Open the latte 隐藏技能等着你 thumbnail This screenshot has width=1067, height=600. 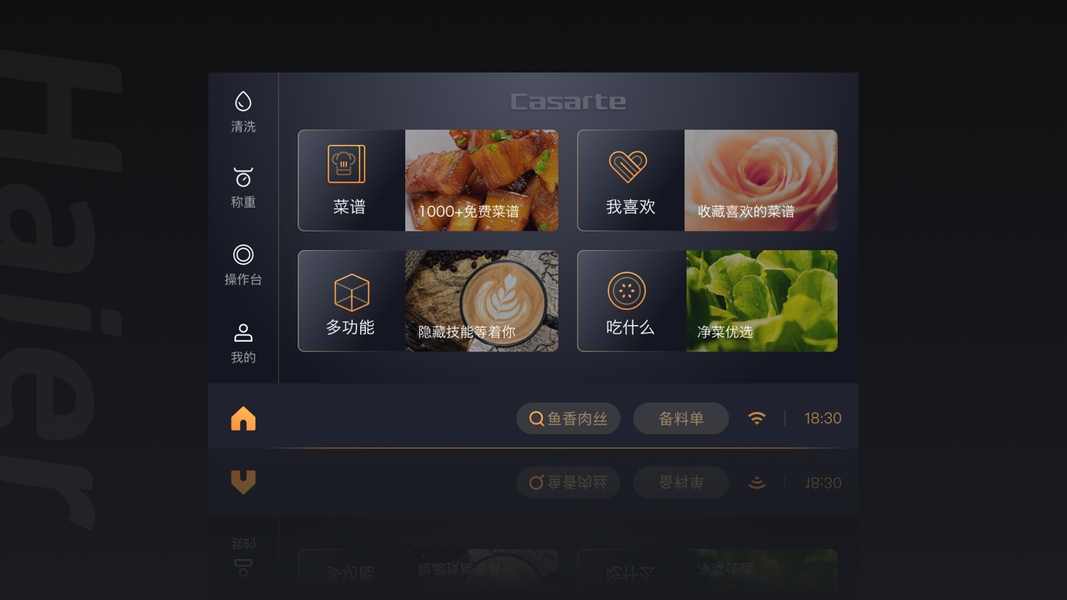482,301
